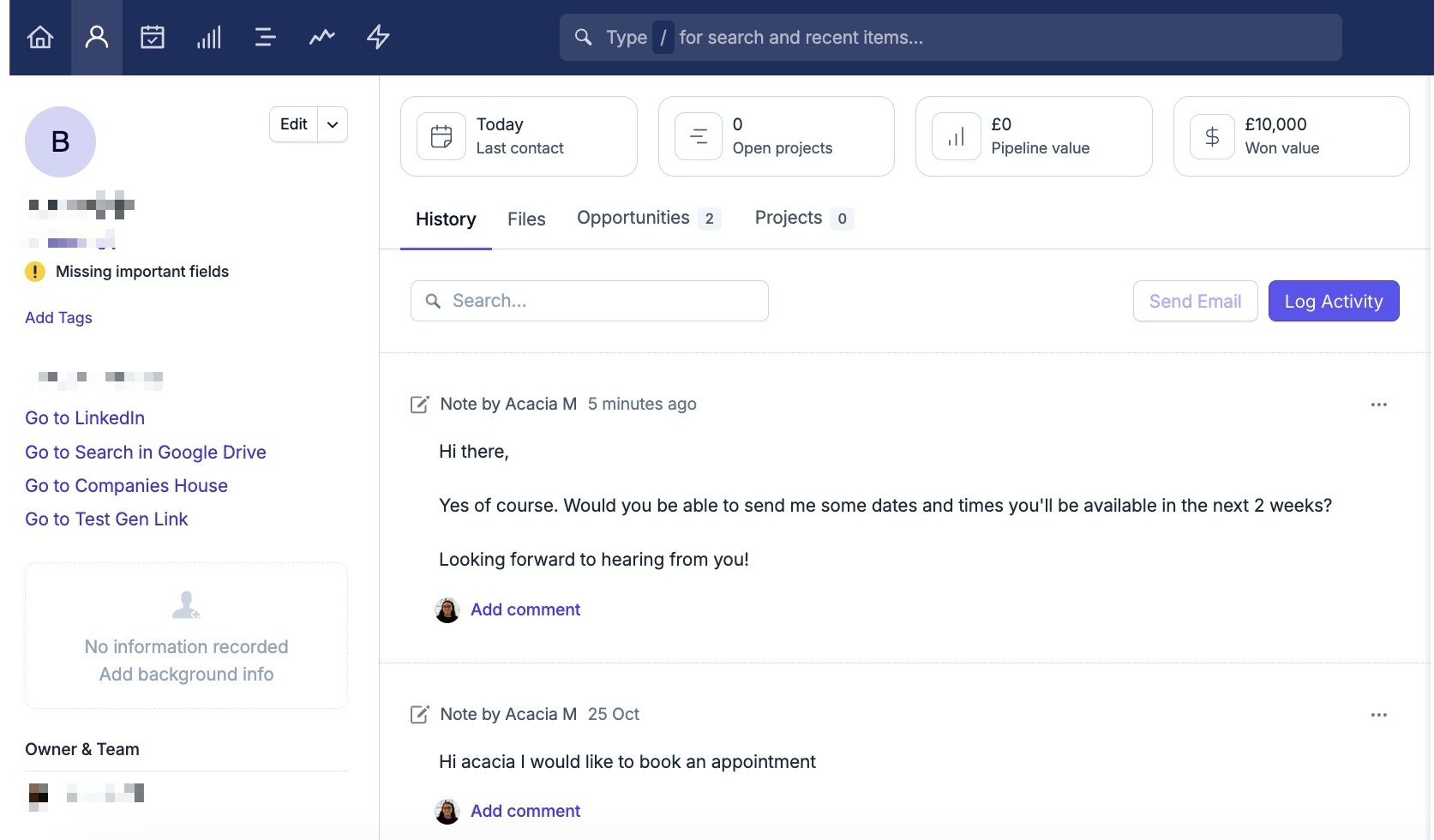Click the Send Email button

click(1195, 301)
